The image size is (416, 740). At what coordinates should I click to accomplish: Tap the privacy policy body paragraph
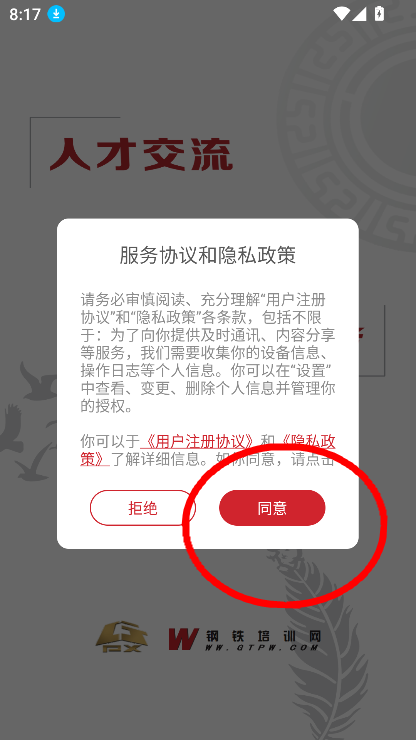coord(208,353)
